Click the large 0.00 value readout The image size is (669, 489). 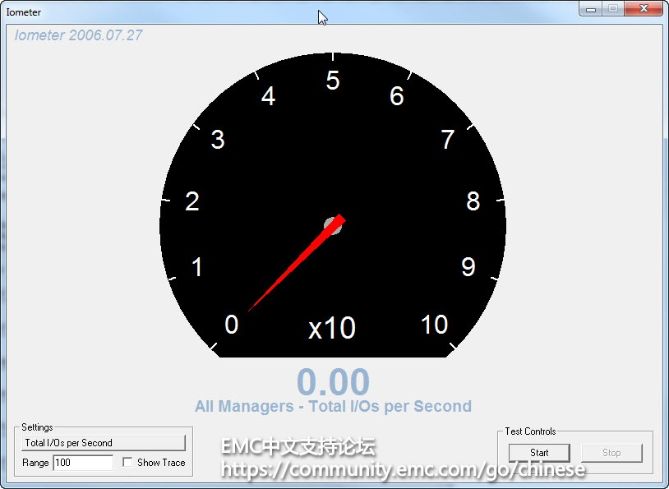333,382
